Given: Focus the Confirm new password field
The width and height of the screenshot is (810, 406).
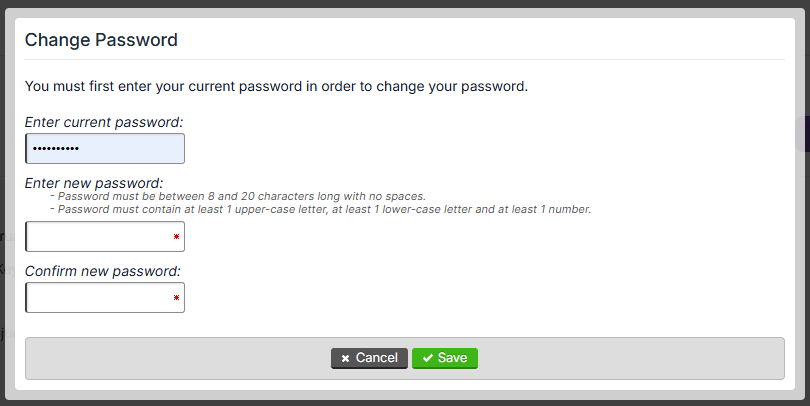Looking at the screenshot, I should point(100,298).
